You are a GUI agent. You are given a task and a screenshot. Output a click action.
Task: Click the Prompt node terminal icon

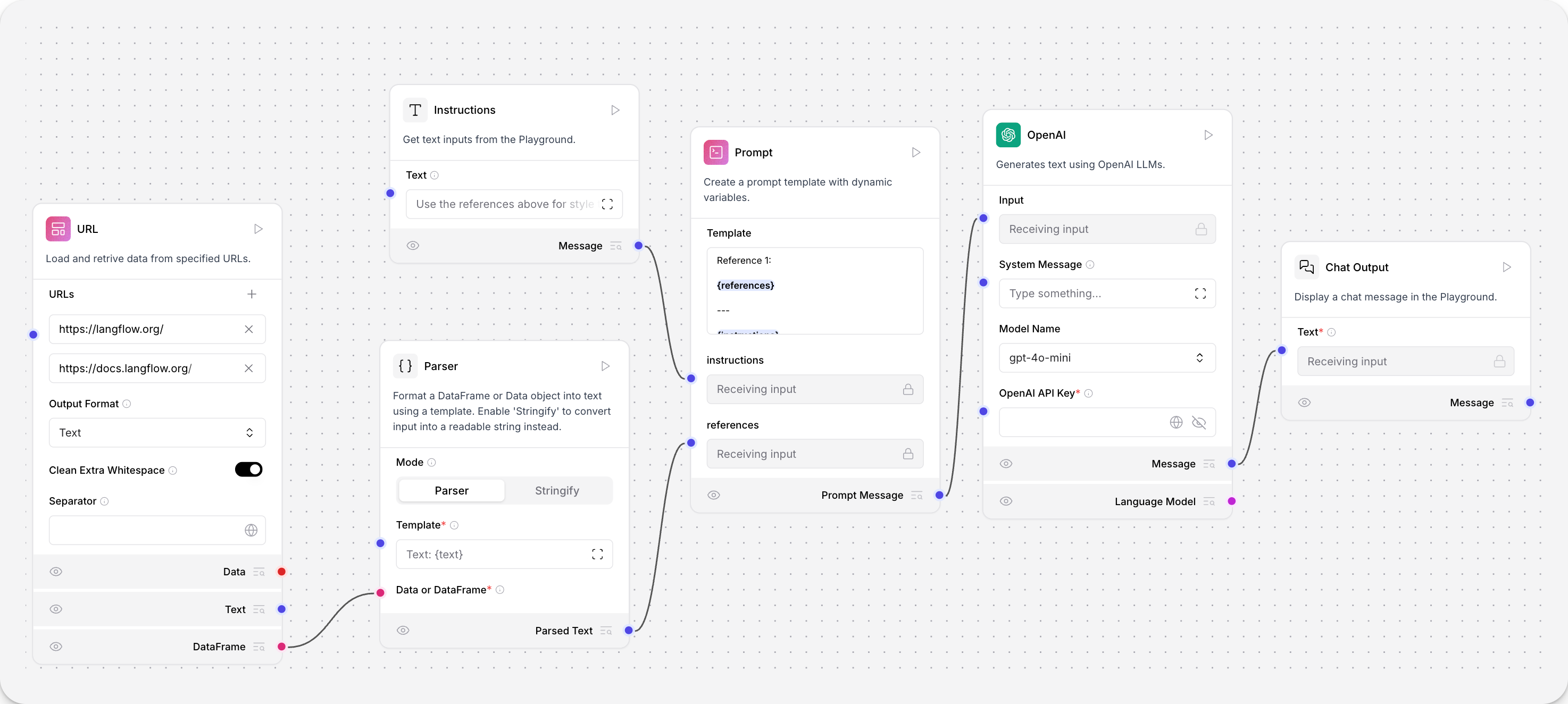coord(716,152)
